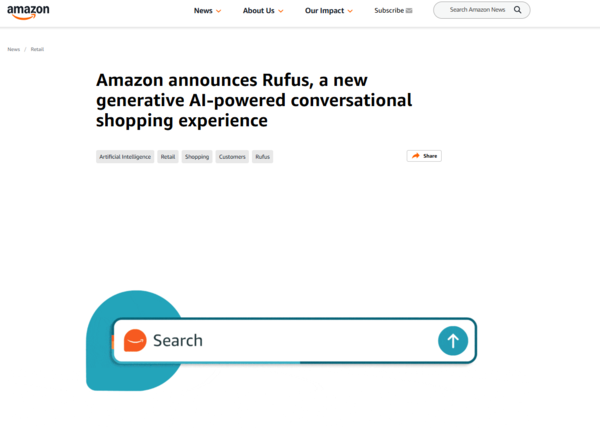The height and width of the screenshot is (428, 600).
Task: Go to the News breadcrumb
Action: pos(14,49)
